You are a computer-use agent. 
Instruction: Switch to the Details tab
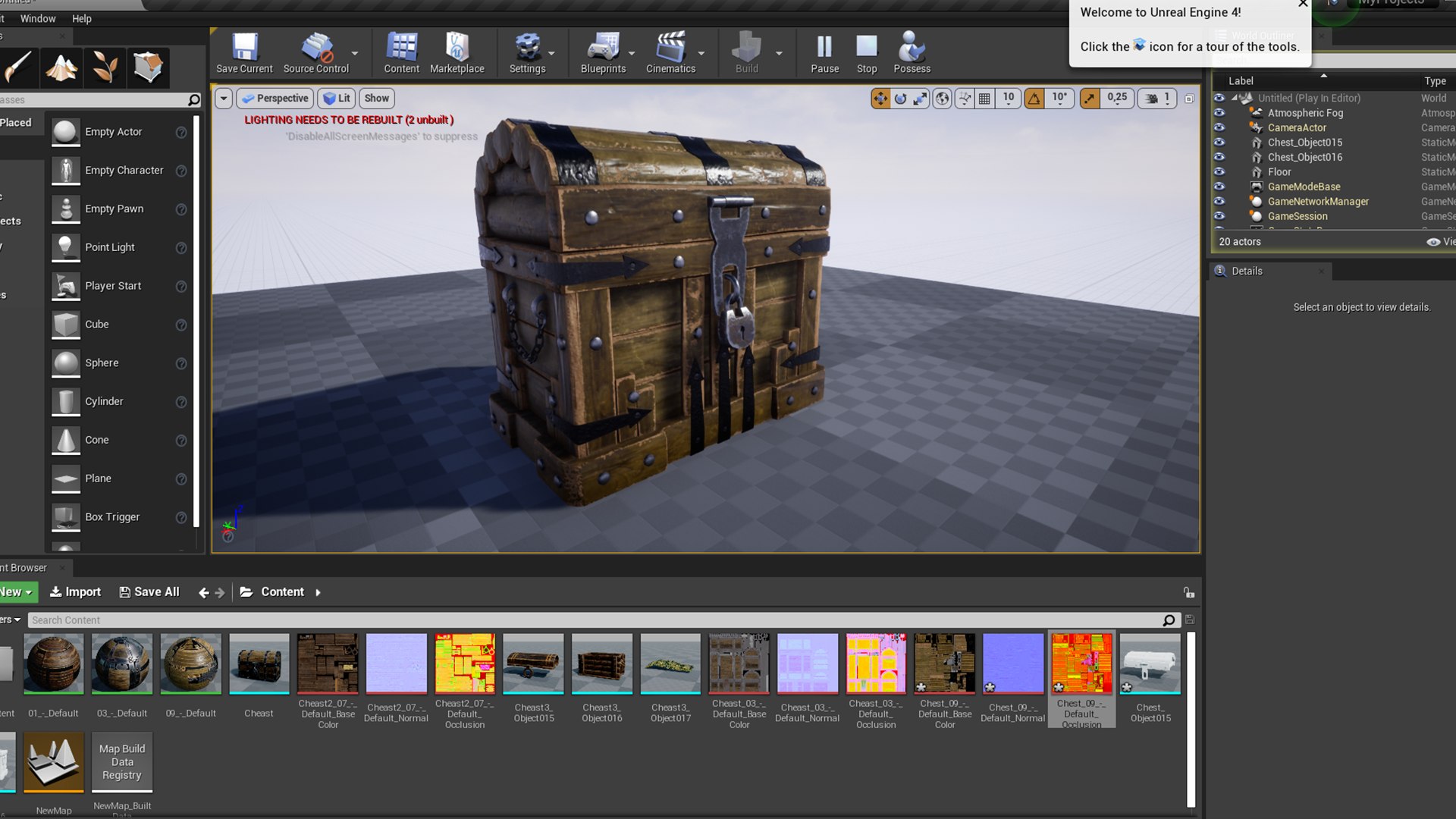[1247, 271]
